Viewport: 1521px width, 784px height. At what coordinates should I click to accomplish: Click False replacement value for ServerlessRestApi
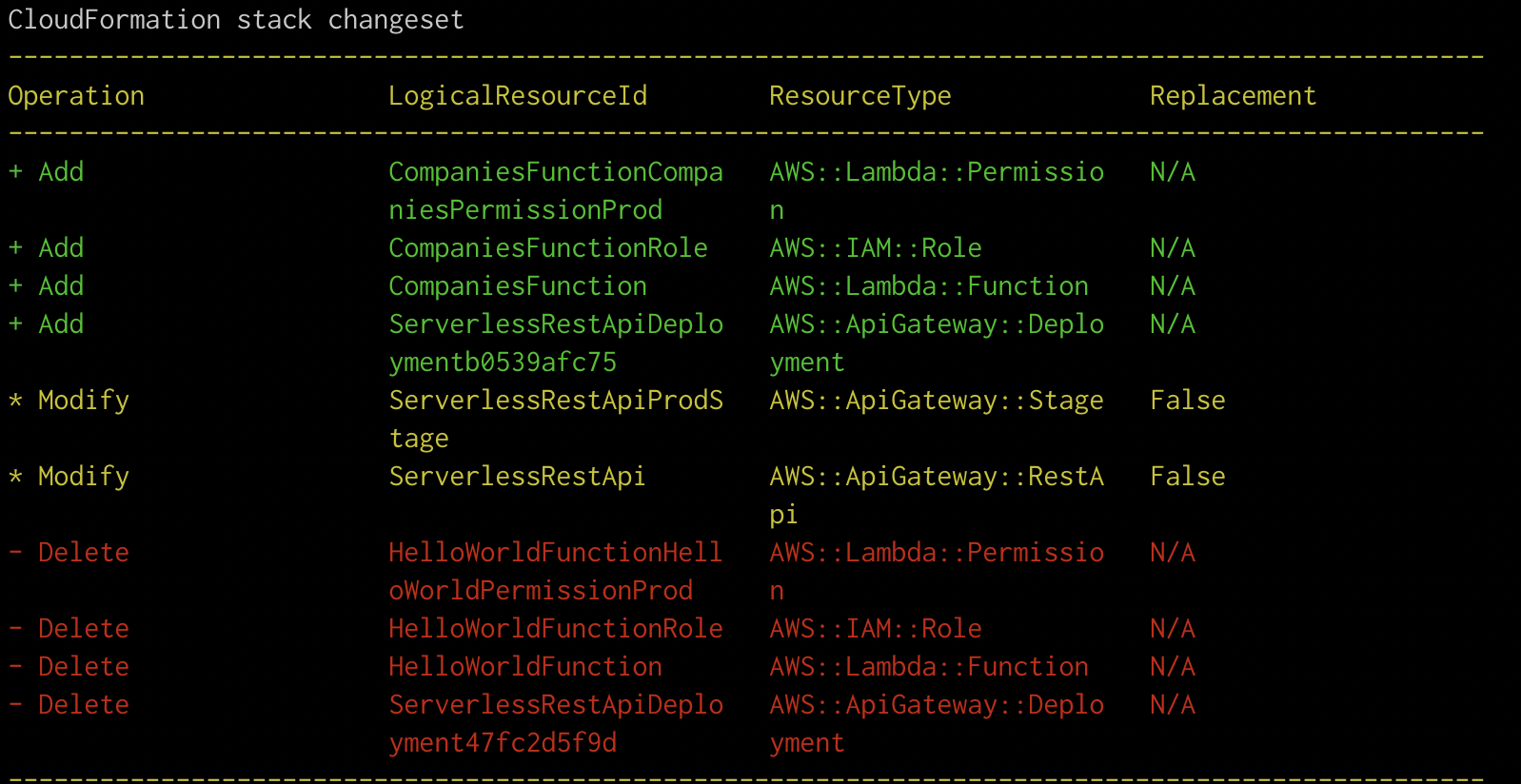(1188, 477)
